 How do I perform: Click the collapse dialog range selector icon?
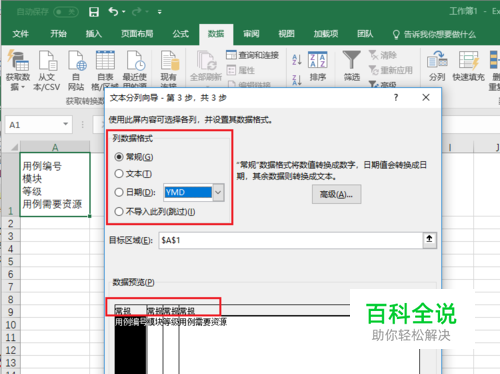click(429, 239)
